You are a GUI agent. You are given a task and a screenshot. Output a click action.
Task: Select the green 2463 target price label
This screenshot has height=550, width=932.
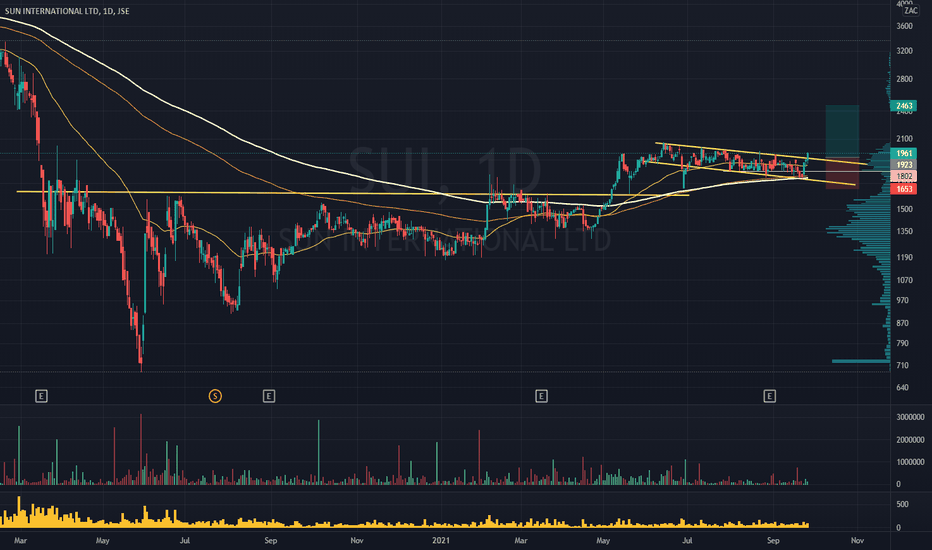click(903, 106)
